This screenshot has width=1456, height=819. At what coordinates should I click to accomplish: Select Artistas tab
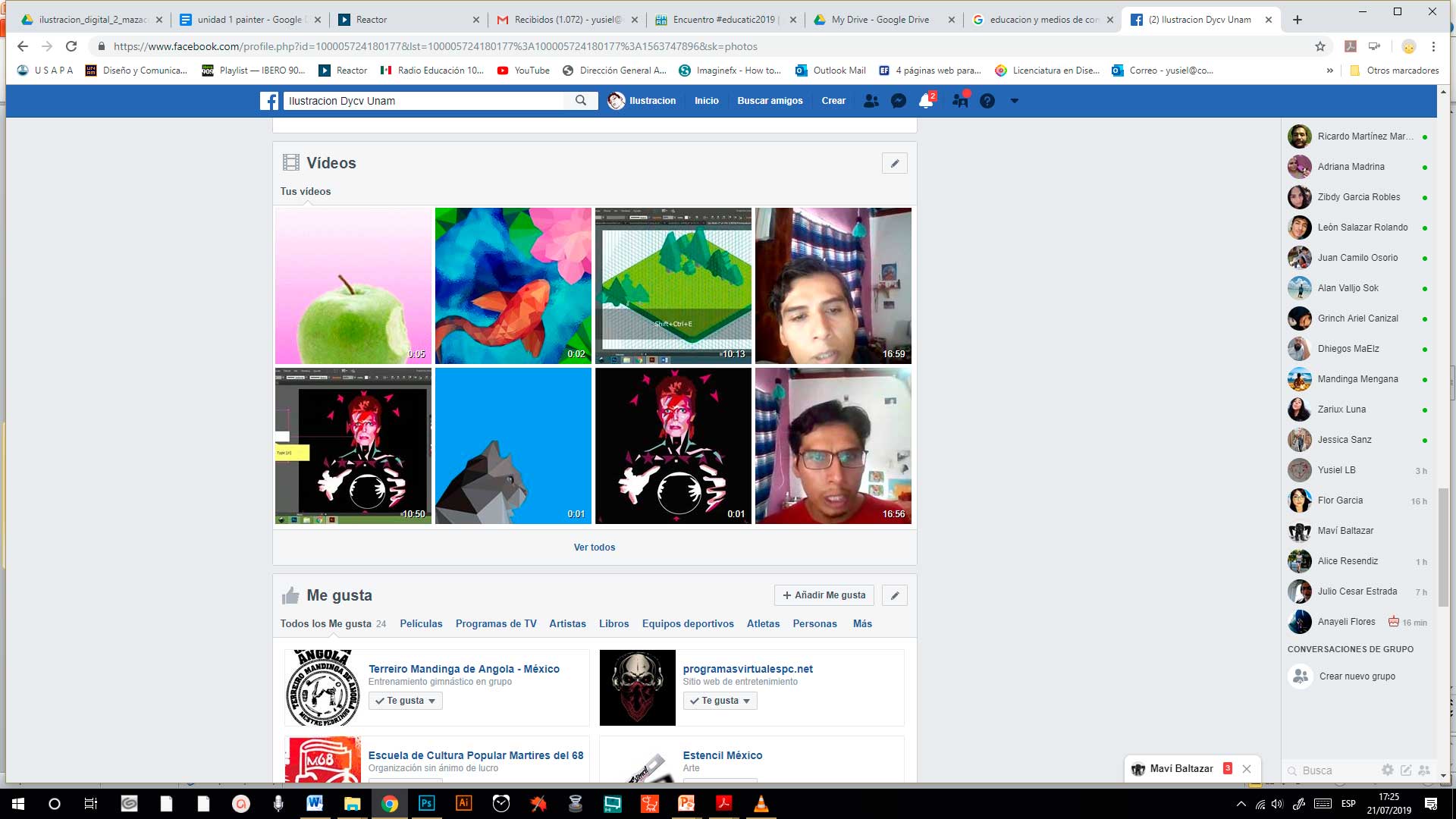pyautogui.click(x=567, y=623)
